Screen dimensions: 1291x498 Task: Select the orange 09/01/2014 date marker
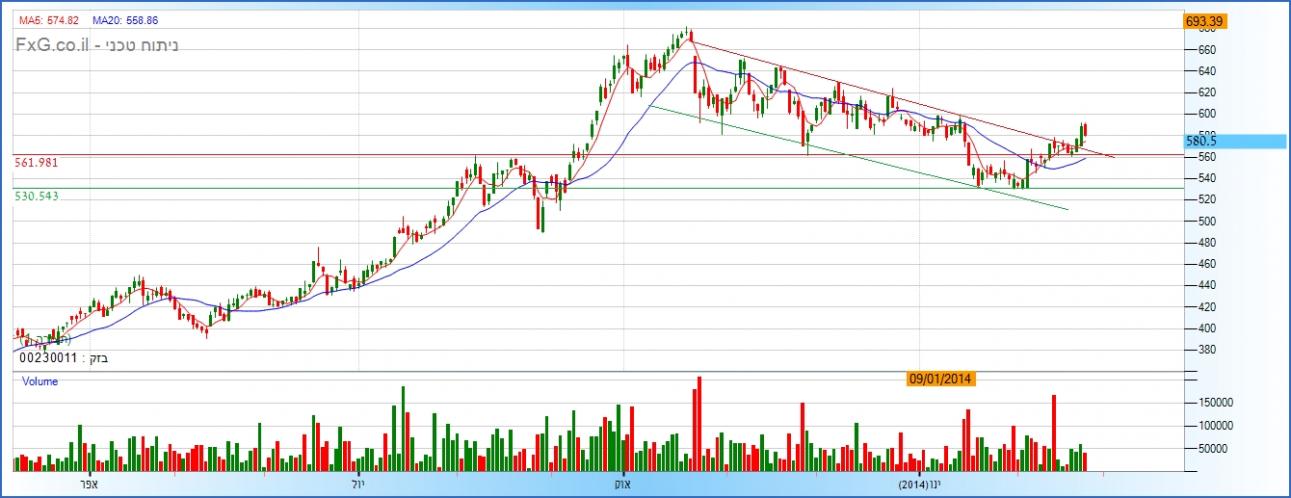(939, 379)
